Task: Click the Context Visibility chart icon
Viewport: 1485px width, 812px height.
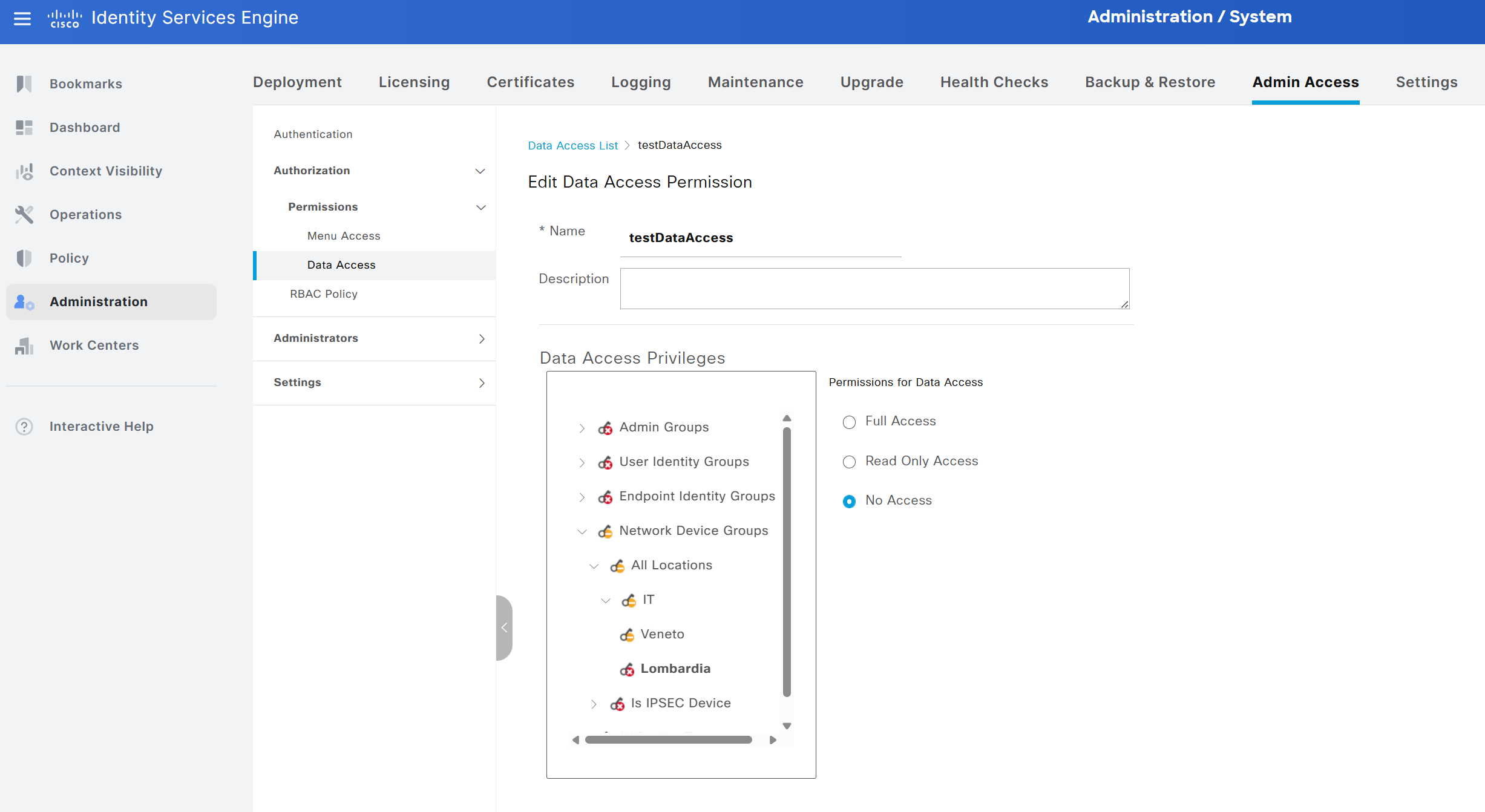Action: (x=24, y=171)
